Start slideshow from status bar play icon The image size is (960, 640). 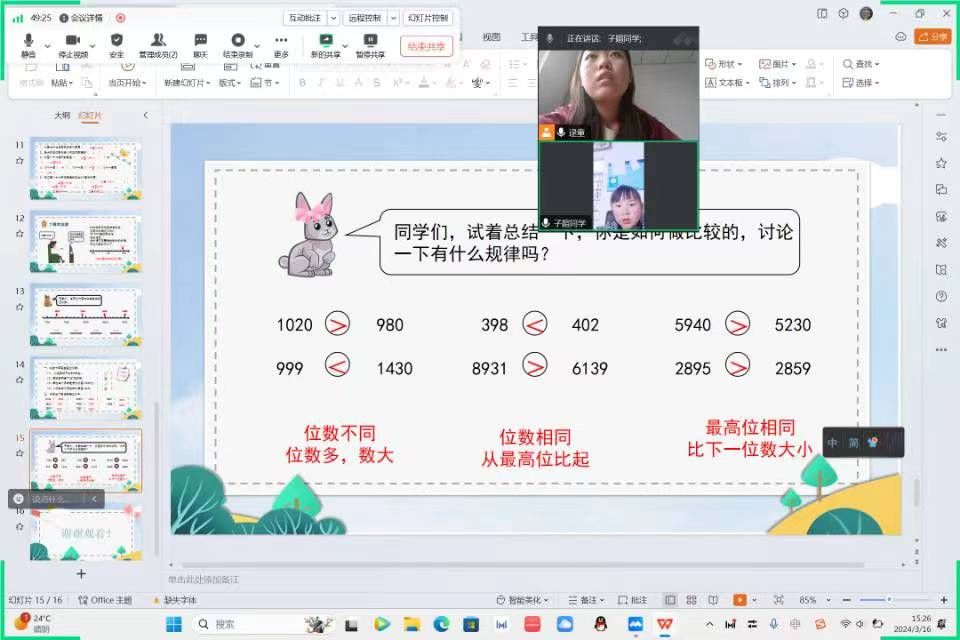click(739, 600)
